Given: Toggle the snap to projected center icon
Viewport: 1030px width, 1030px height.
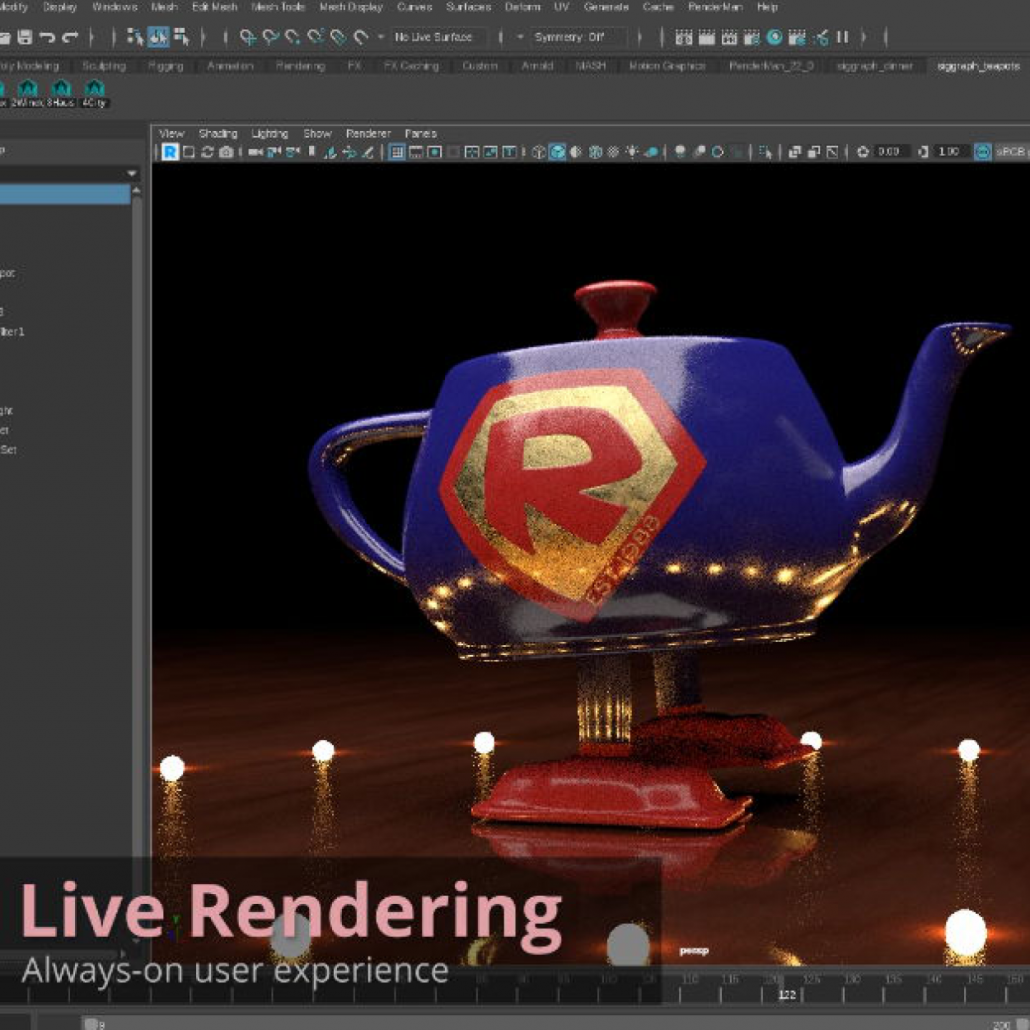Looking at the screenshot, I should (315, 37).
